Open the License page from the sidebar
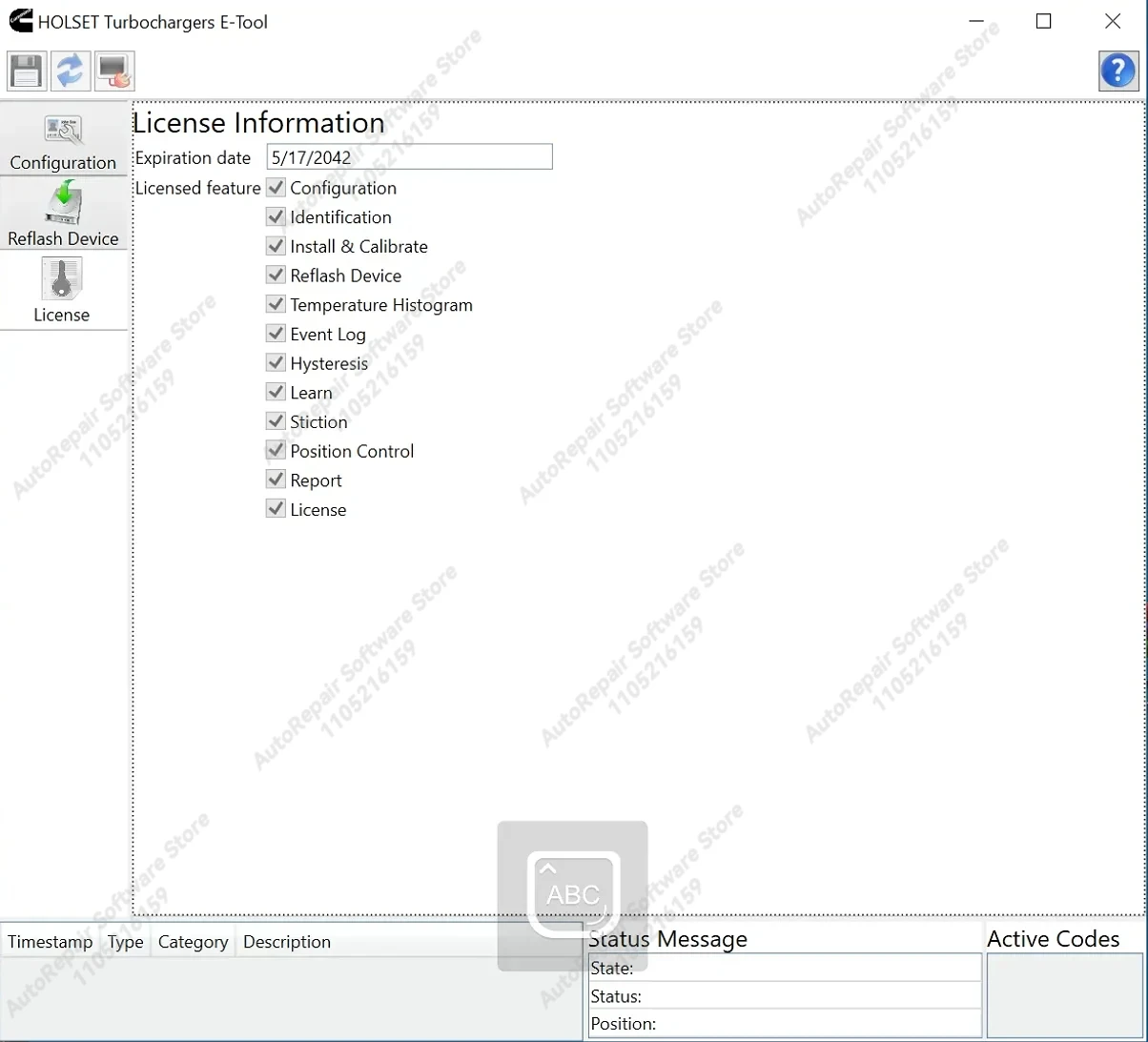Screen dimensions: 1148x1042 click(x=61, y=291)
